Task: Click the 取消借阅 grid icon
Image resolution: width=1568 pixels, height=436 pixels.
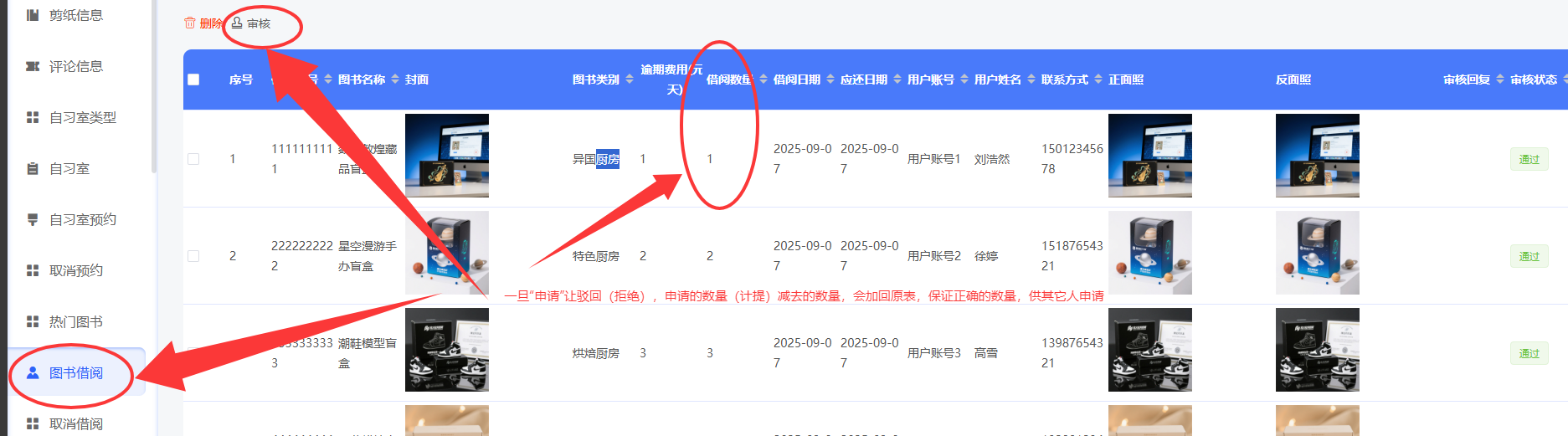Action: tap(33, 423)
